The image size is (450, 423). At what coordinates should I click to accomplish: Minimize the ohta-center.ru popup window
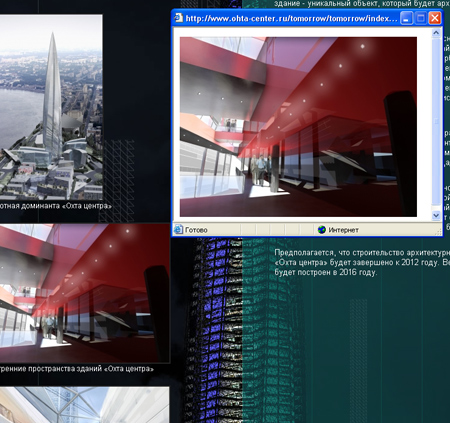click(x=406, y=18)
